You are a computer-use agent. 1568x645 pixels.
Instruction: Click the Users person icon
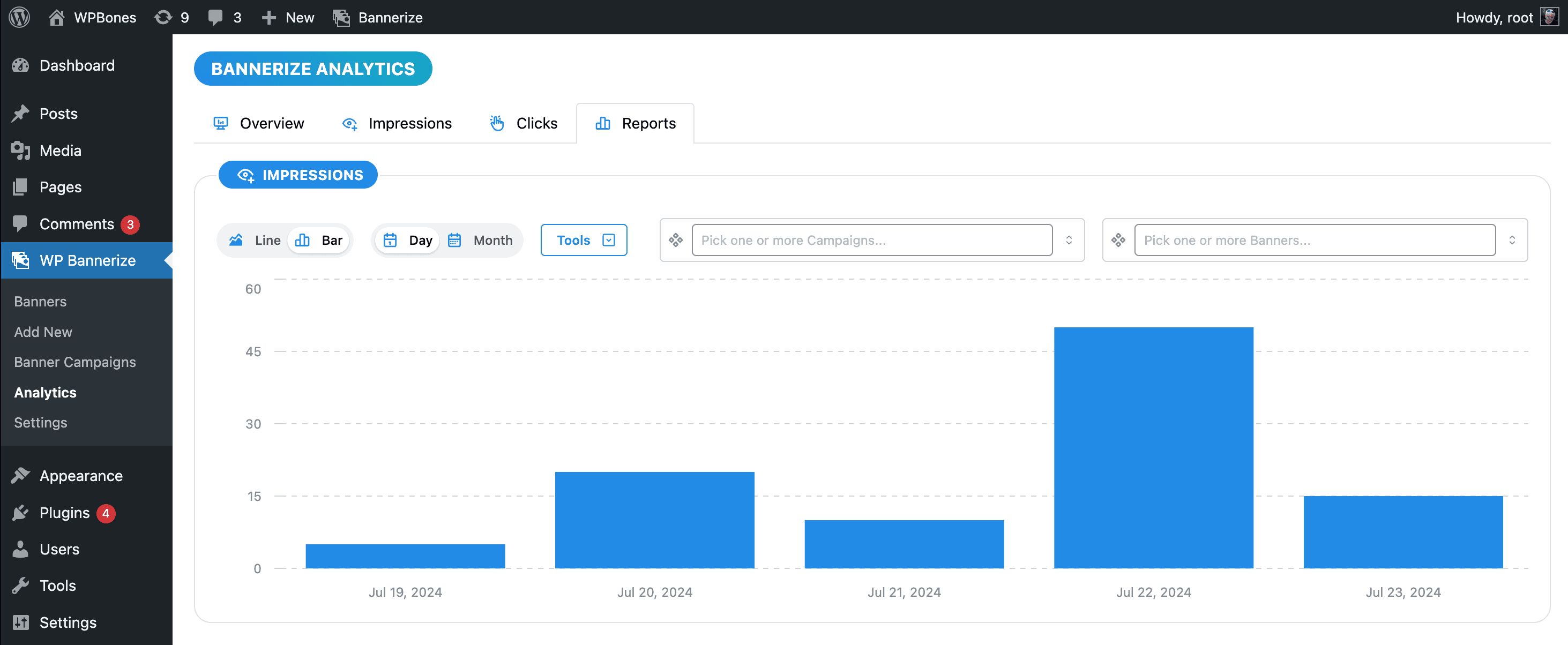click(x=20, y=550)
